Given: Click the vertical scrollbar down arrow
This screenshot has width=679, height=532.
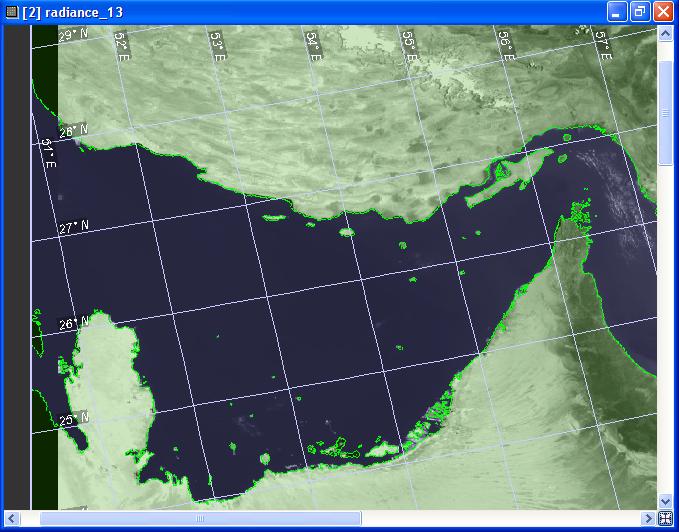Looking at the screenshot, I should click(x=665, y=500).
